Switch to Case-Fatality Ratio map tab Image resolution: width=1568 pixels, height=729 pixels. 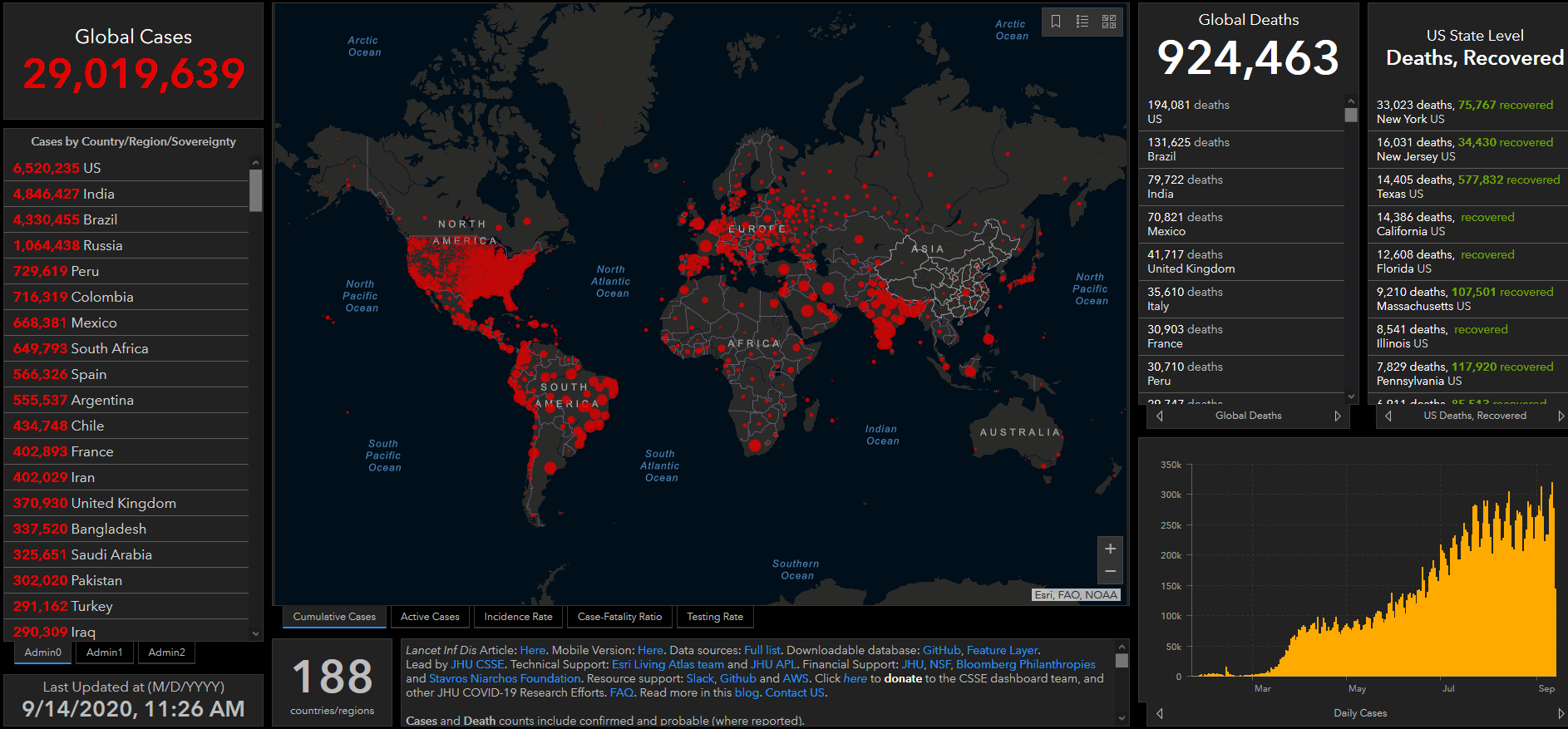click(619, 617)
